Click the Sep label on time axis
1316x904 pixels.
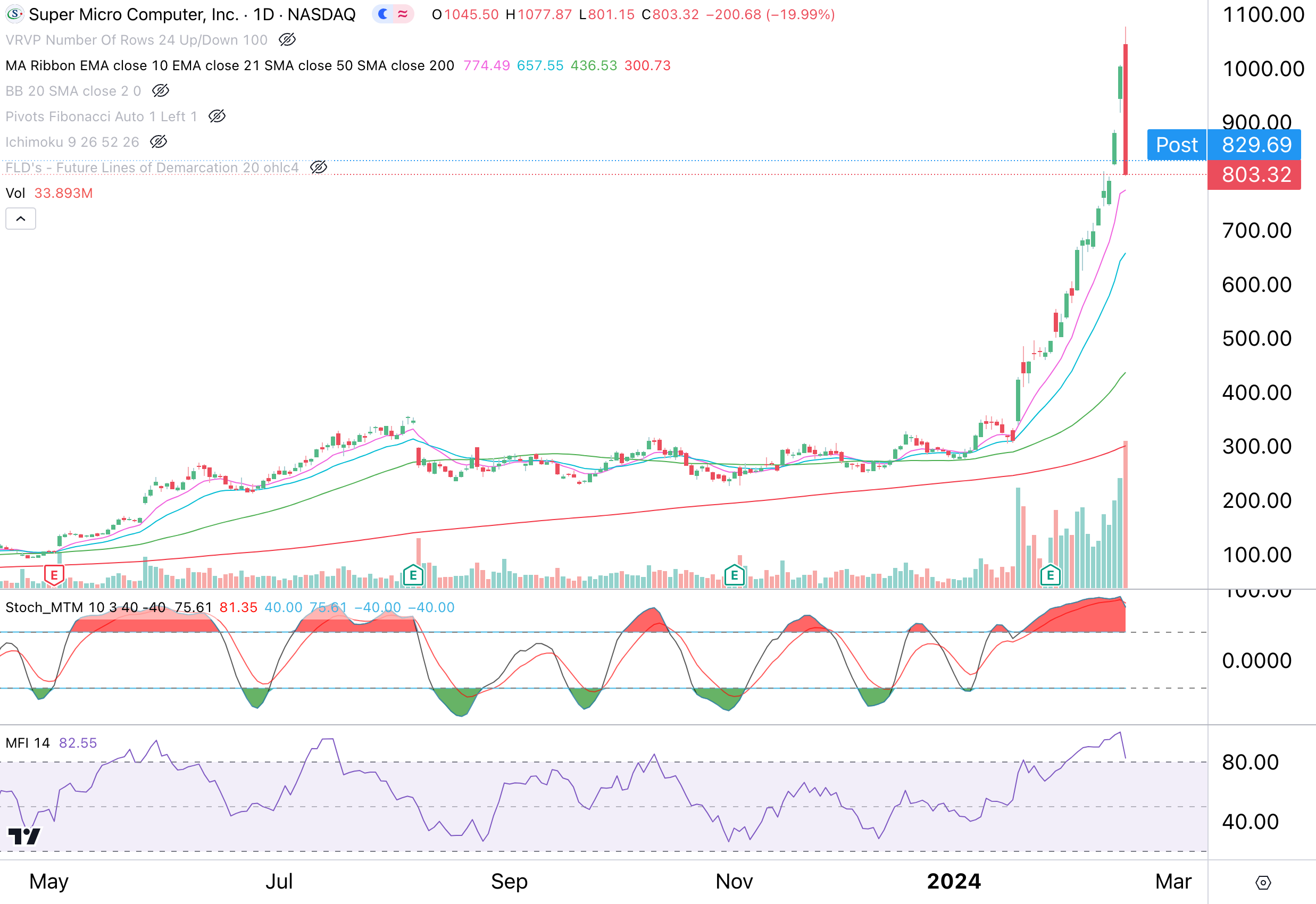[x=509, y=882]
